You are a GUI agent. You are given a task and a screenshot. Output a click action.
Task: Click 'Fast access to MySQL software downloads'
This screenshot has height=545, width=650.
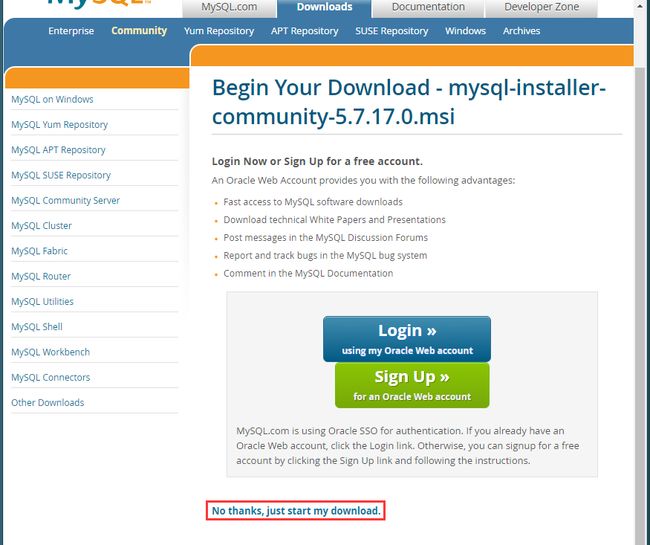click(x=313, y=202)
